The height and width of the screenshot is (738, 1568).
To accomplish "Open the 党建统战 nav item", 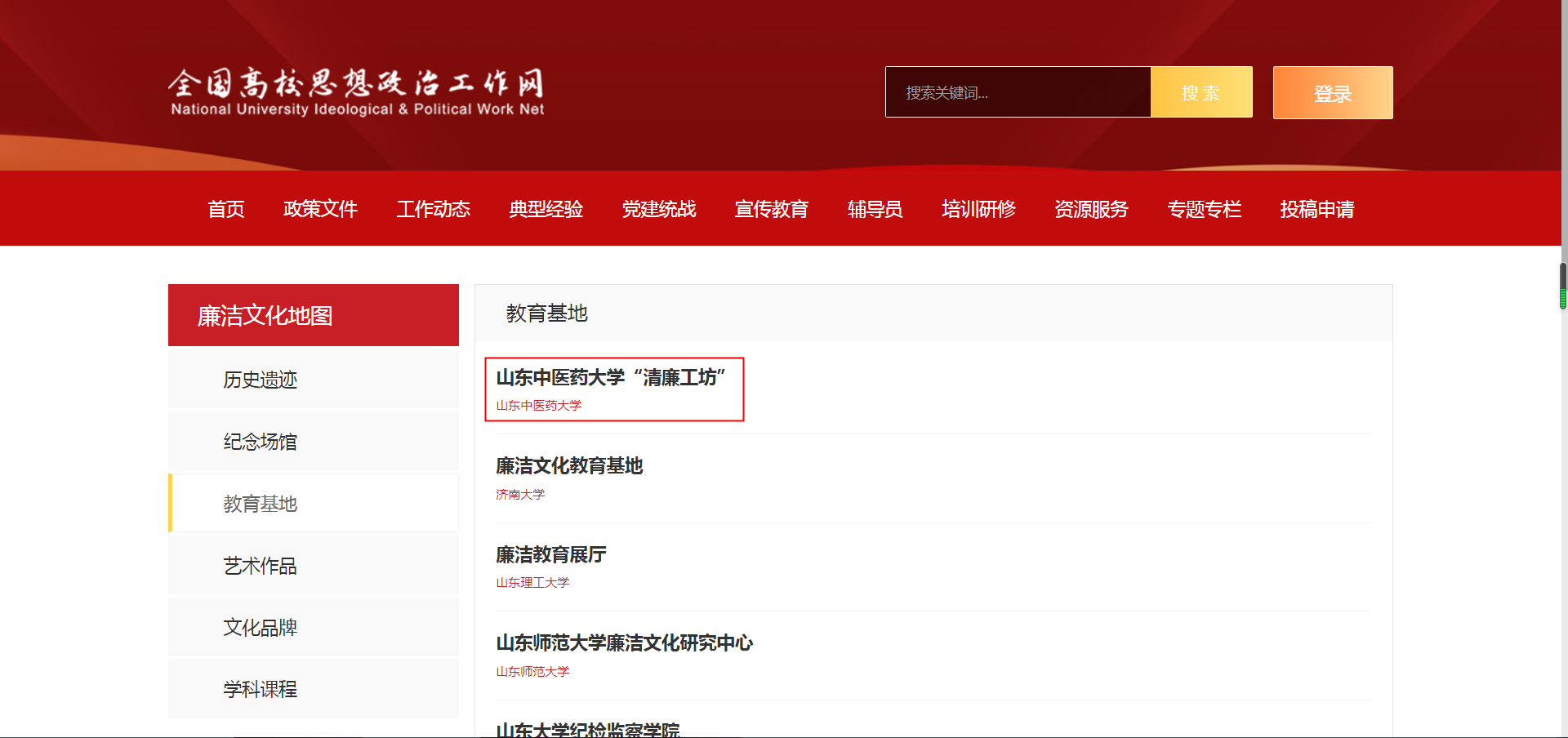I will 658,210.
